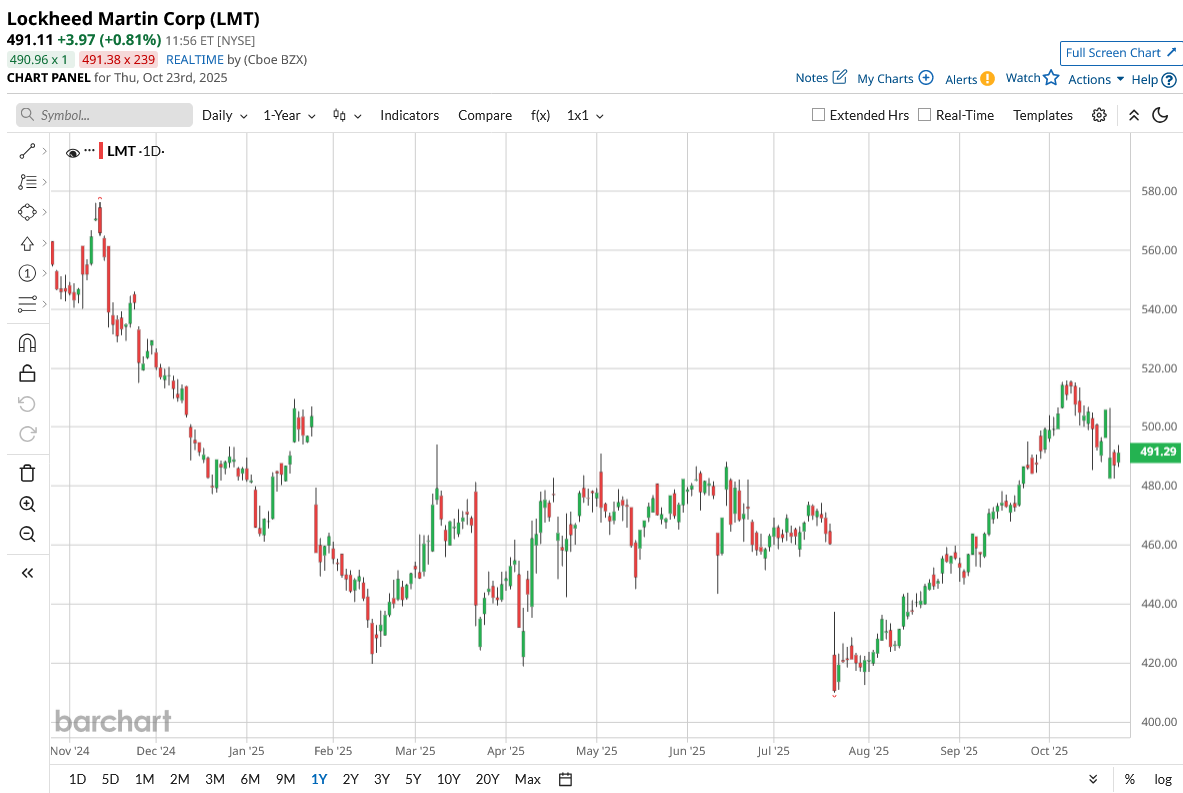The width and height of the screenshot is (1183, 793).
Task: Select the trend line drawing tool
Action: pyautogui.click(x=27, y=152)
